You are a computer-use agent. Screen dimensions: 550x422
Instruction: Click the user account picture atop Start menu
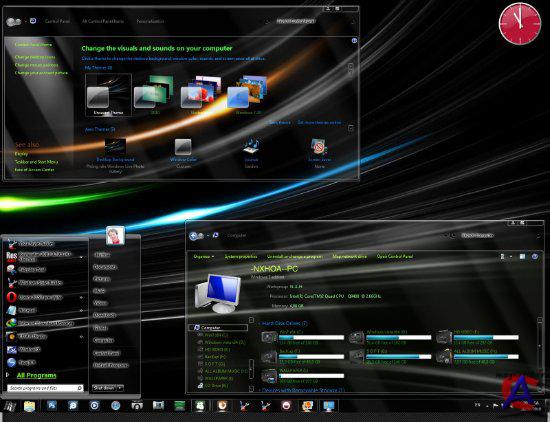pos(115,235)
